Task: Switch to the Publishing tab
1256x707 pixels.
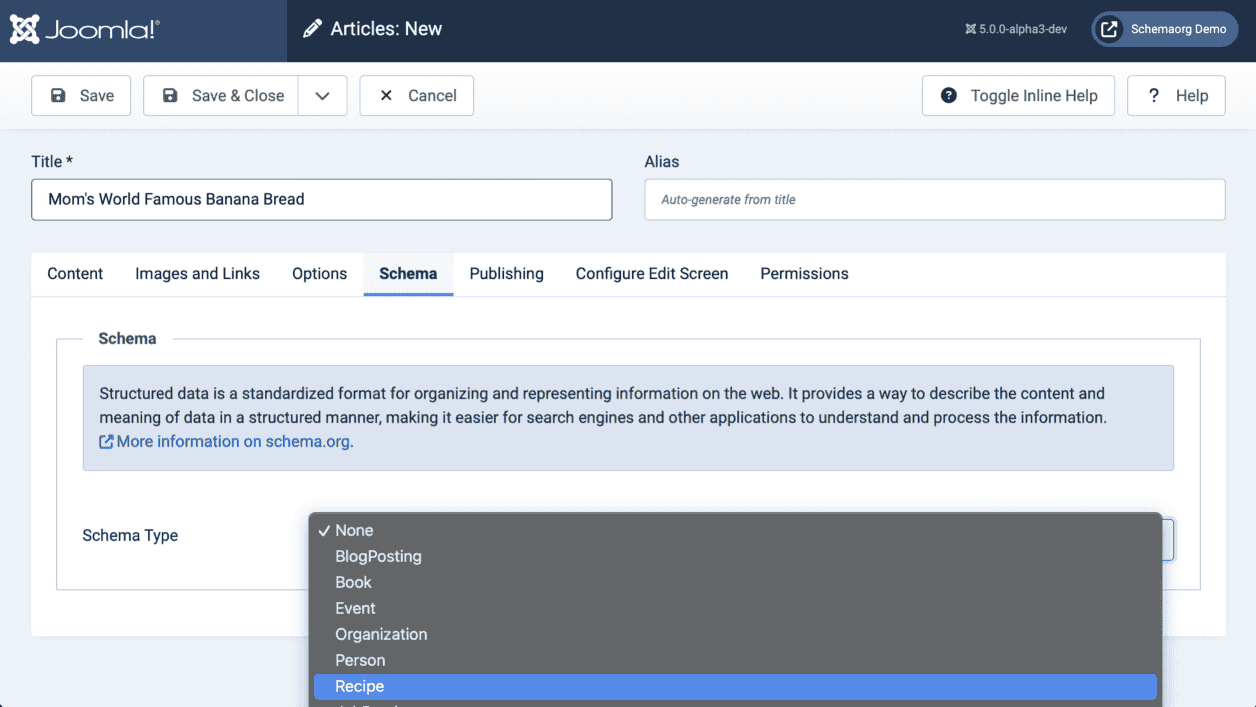Action: coord(506,273)
